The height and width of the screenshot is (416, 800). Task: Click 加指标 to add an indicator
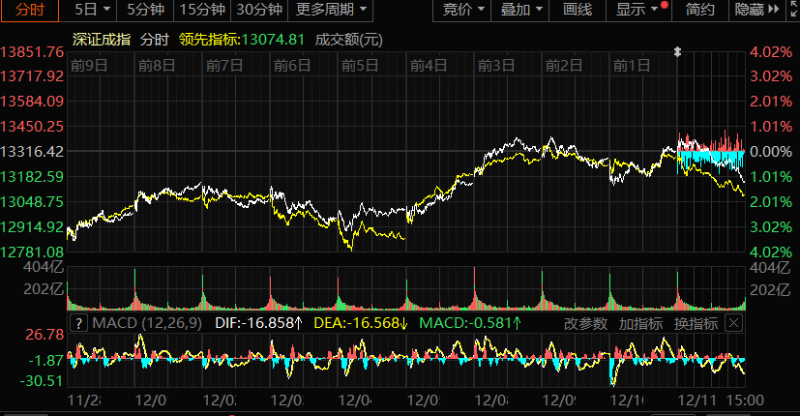point(639,324)
